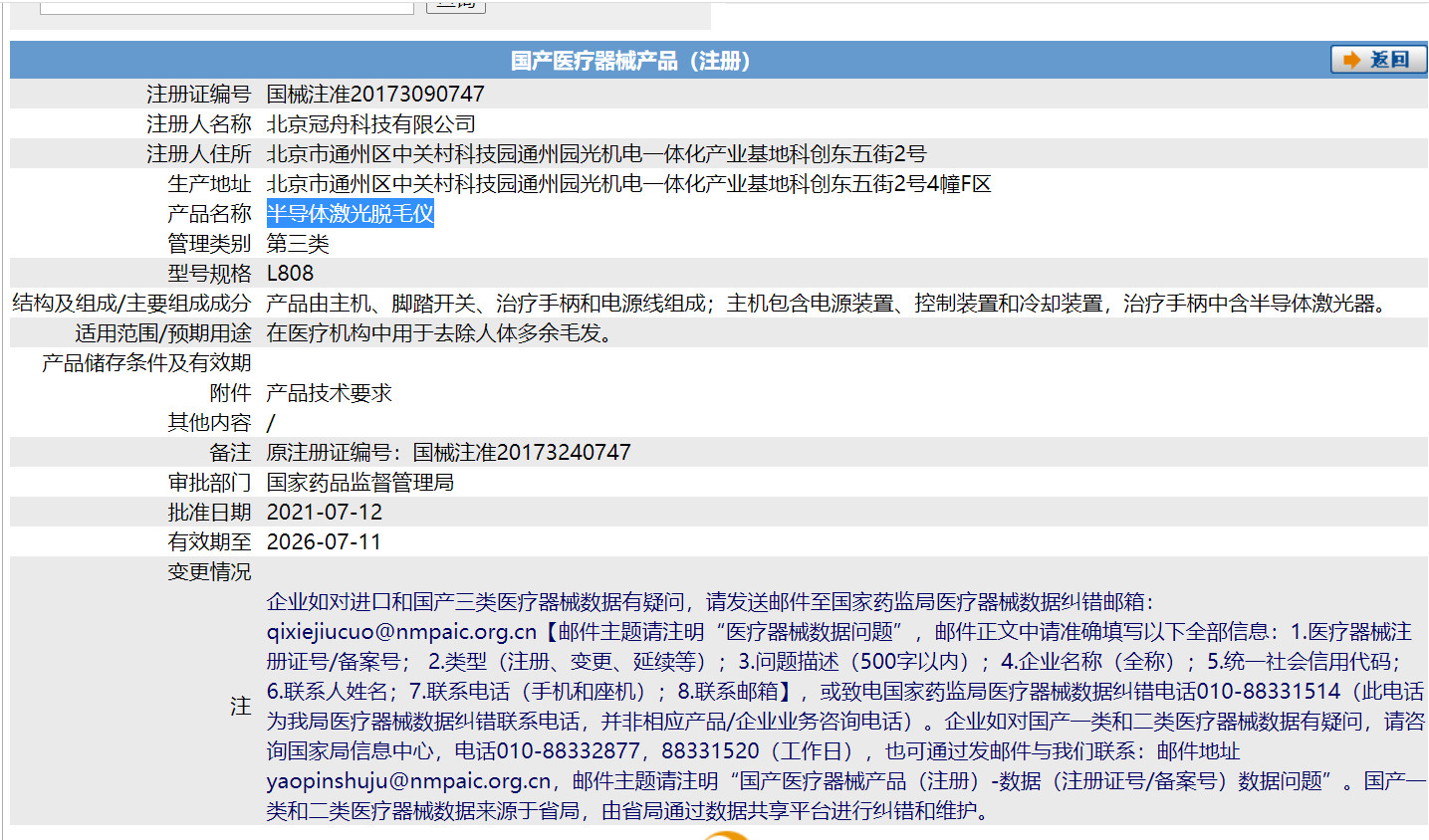Click intended use text 在医疗机构中用于去除人体多余毛发

coord(439,332)
